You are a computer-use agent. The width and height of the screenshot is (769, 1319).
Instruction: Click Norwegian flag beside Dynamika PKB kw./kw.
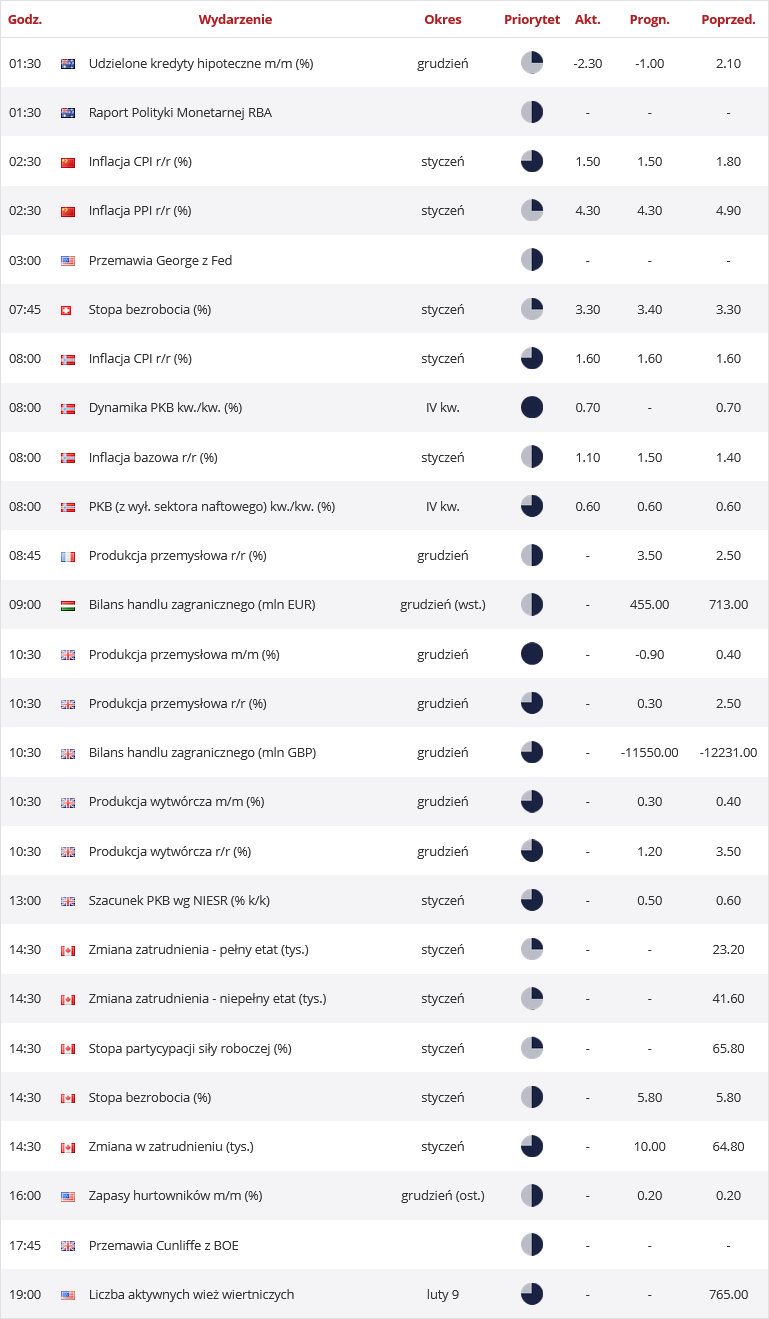(68, 408)
